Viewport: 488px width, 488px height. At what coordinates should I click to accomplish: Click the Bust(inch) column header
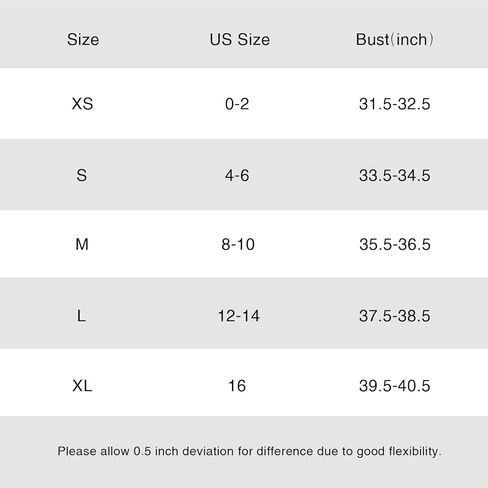point(395,40)
